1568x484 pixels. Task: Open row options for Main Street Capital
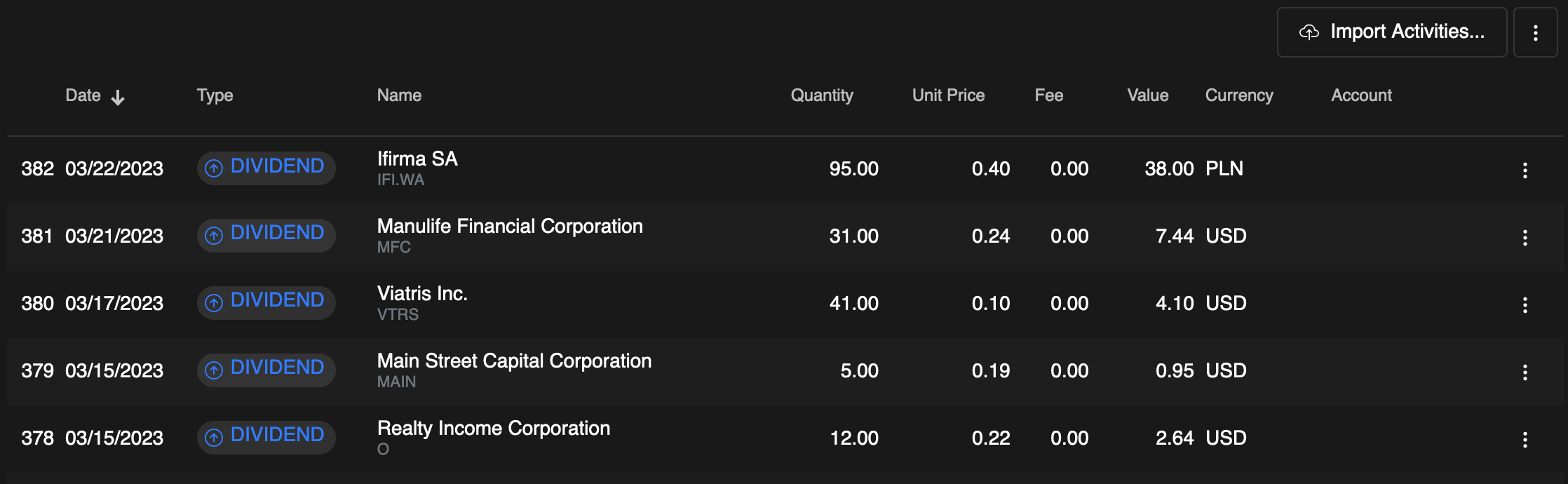pyautogui.click(x=1525, y=372)
